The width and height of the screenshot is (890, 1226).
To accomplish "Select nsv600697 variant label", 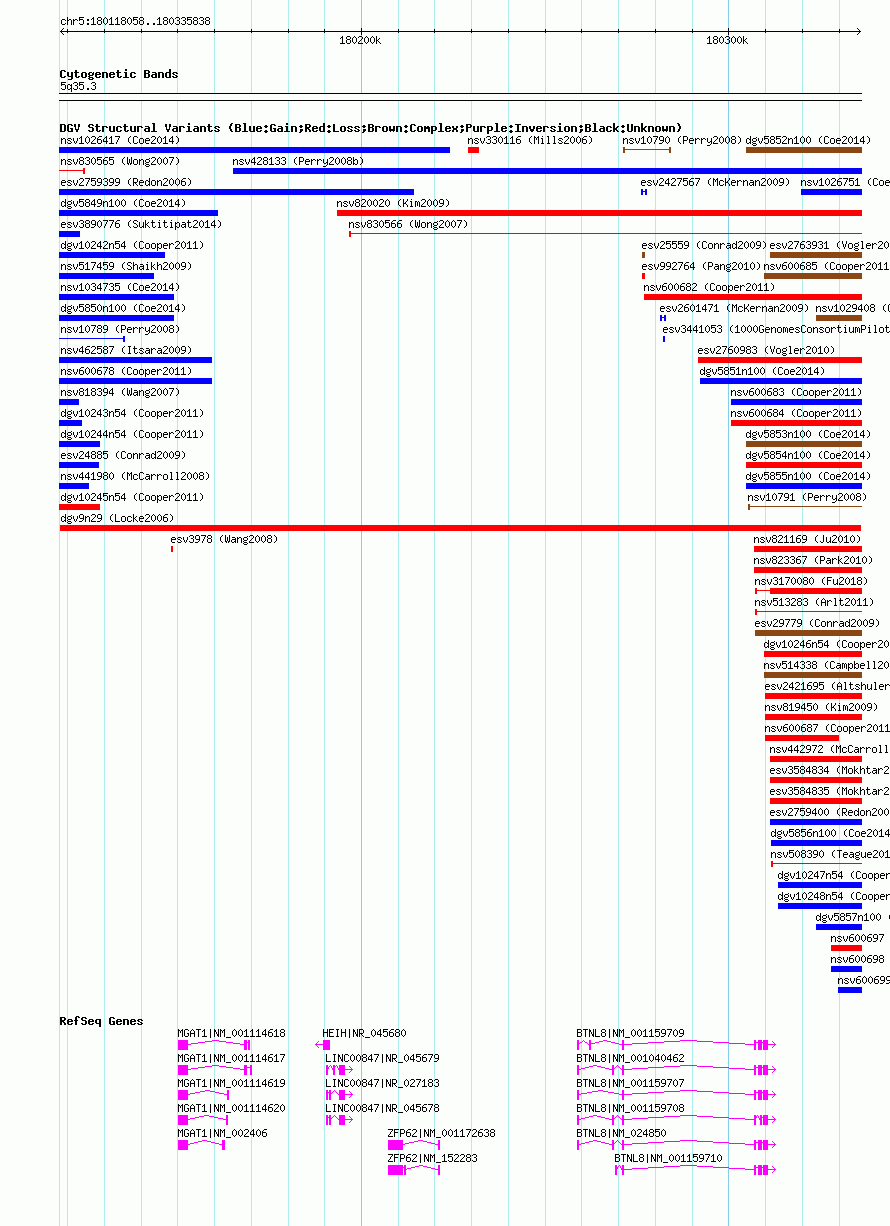I will coord(857,939).
